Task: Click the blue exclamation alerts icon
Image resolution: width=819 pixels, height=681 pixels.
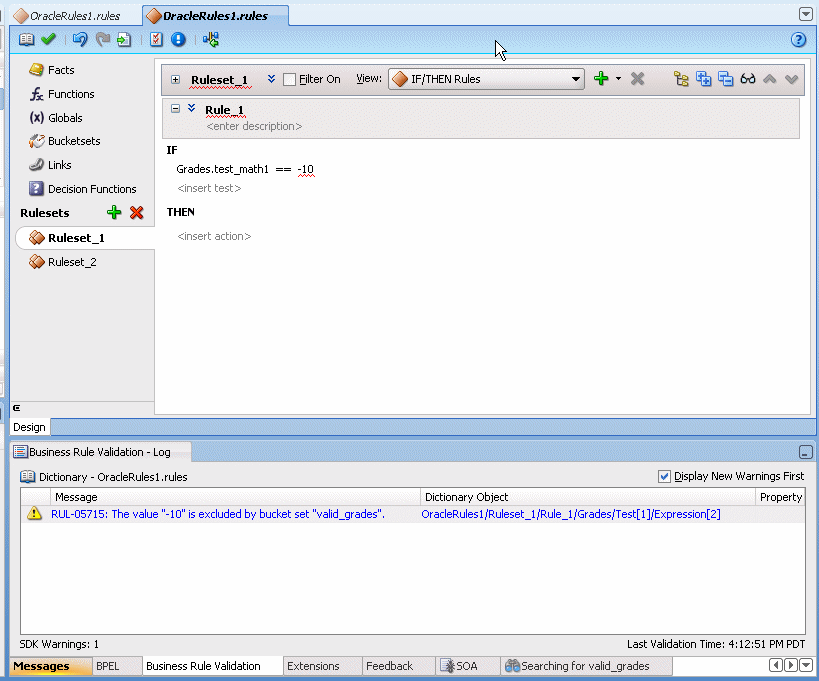Action: point(178,39)
